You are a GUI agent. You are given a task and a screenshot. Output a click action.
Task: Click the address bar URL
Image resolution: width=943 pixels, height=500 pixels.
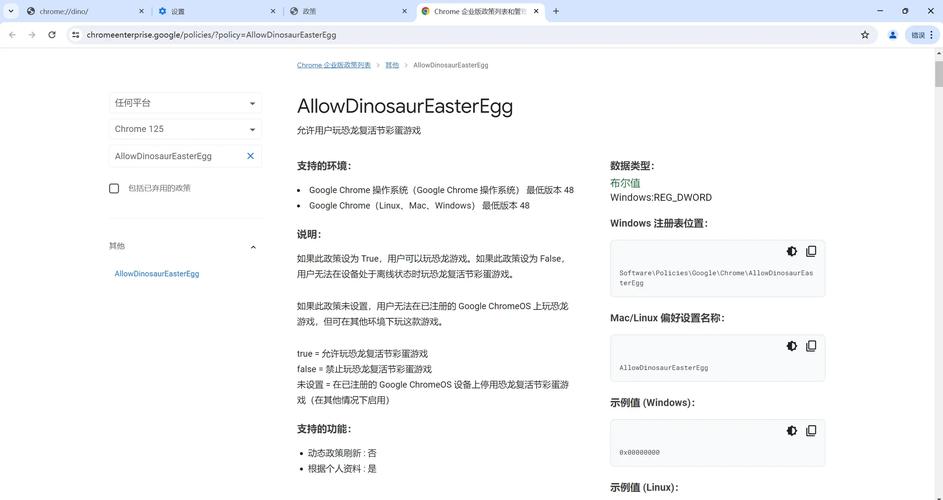coord(211,35)
